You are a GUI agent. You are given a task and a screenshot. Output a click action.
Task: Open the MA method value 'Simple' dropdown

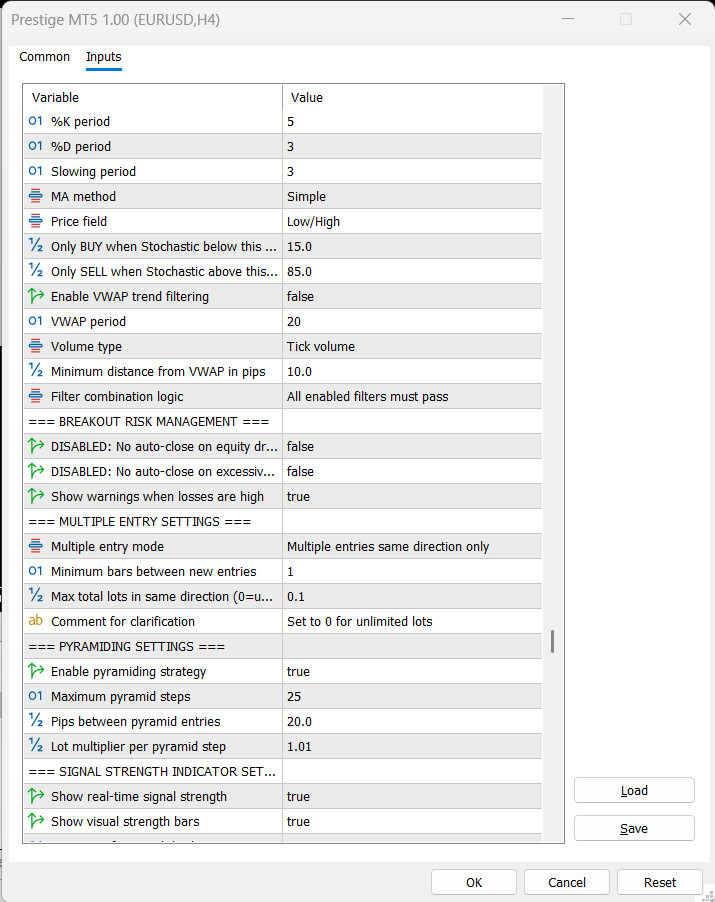point(412,196)
